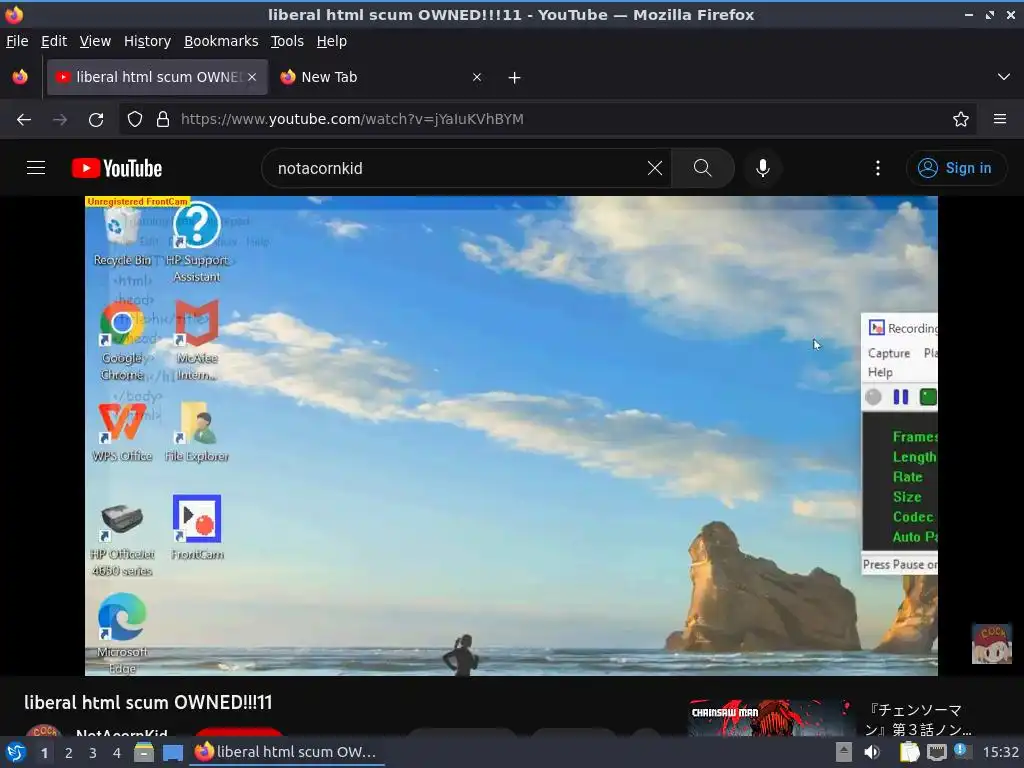Open the Tools menu
The width and height of the screenshot is (1024, 768).
tap(287, 41)
